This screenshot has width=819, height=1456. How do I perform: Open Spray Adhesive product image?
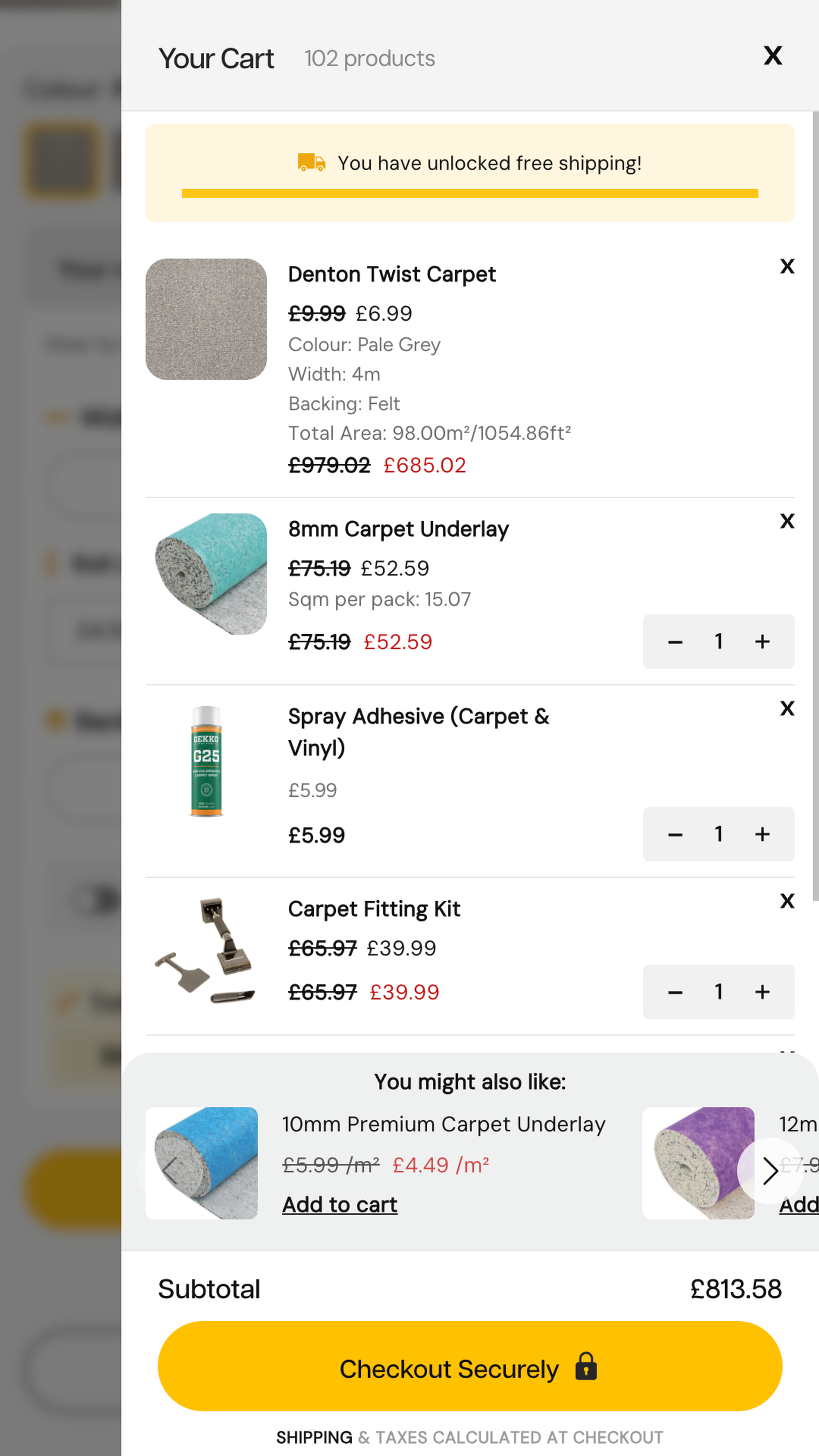point(206,761)
